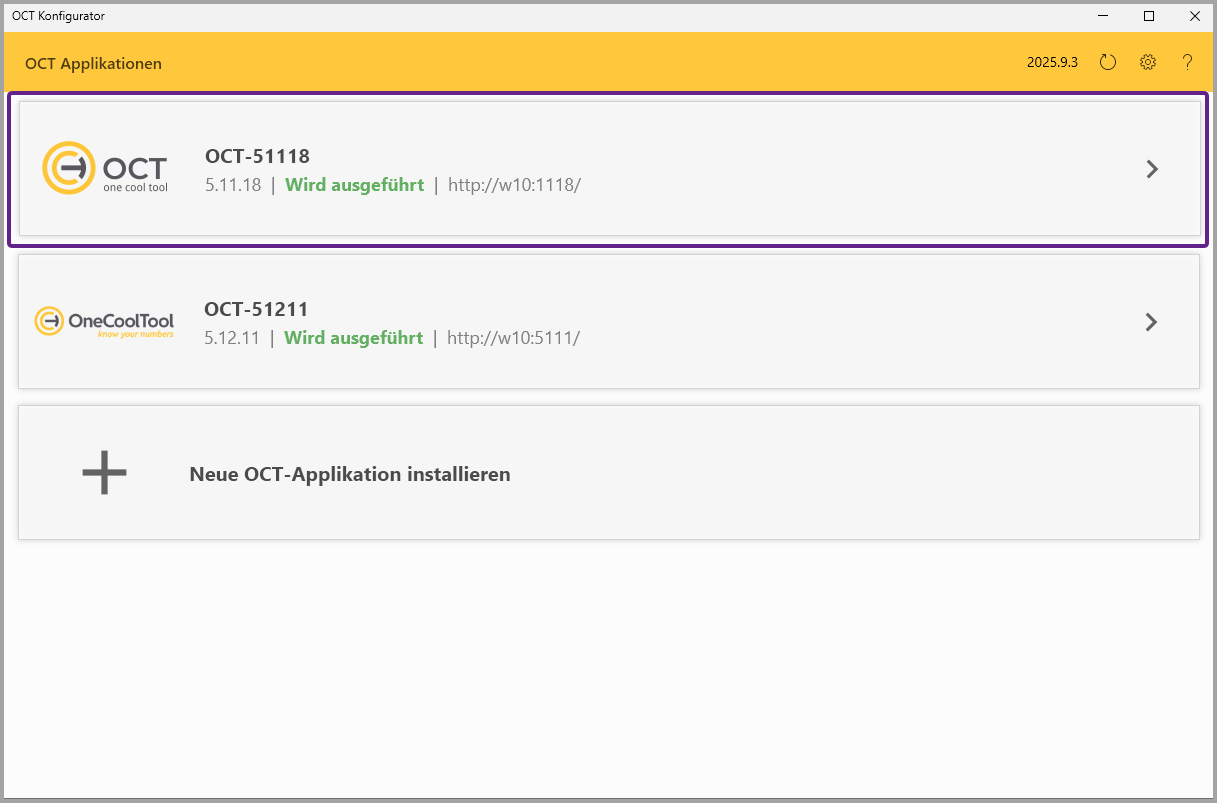Click the OCT-51118 'Wird ausgeführt' status
This screenshot has height=803, width=1217.
(x=354, y=185)
